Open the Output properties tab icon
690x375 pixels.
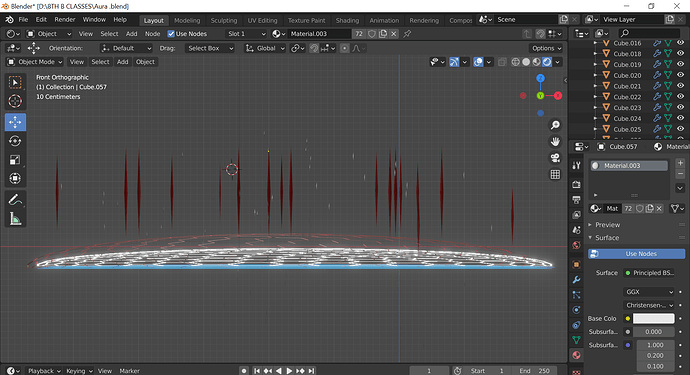click(576, 200)
